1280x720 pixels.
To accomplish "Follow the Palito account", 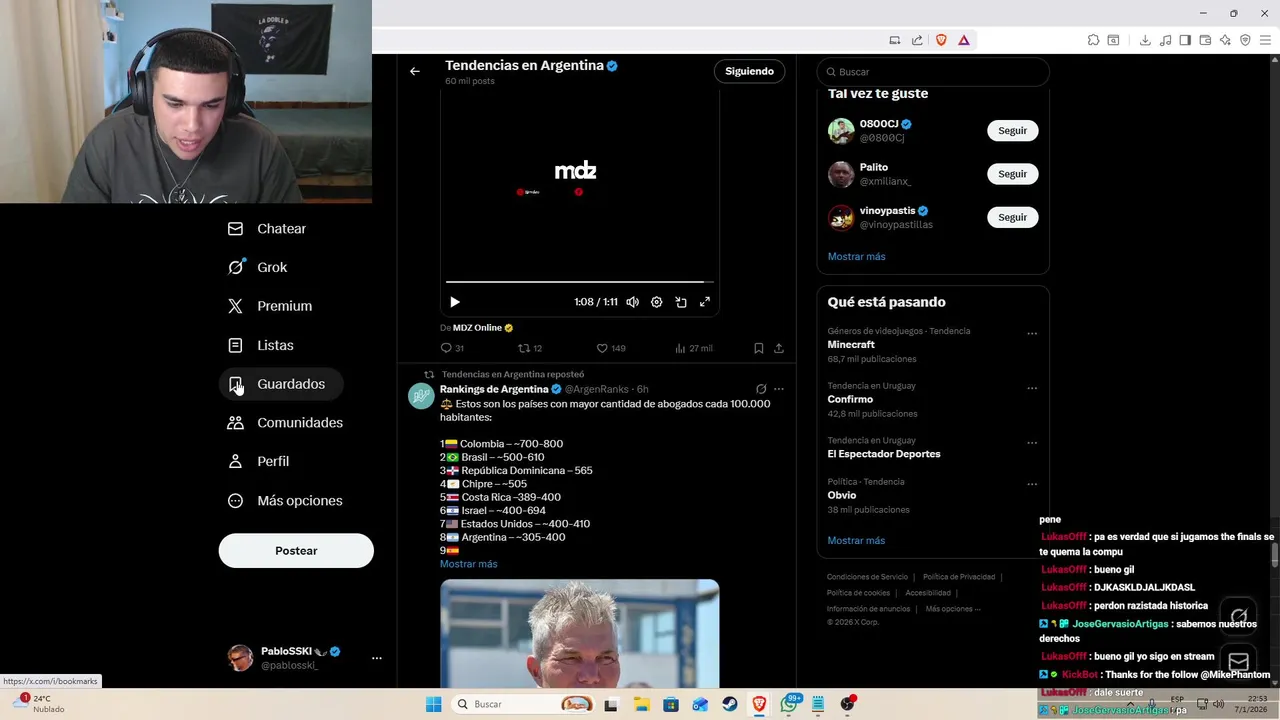I will (x=1012, y=174).
